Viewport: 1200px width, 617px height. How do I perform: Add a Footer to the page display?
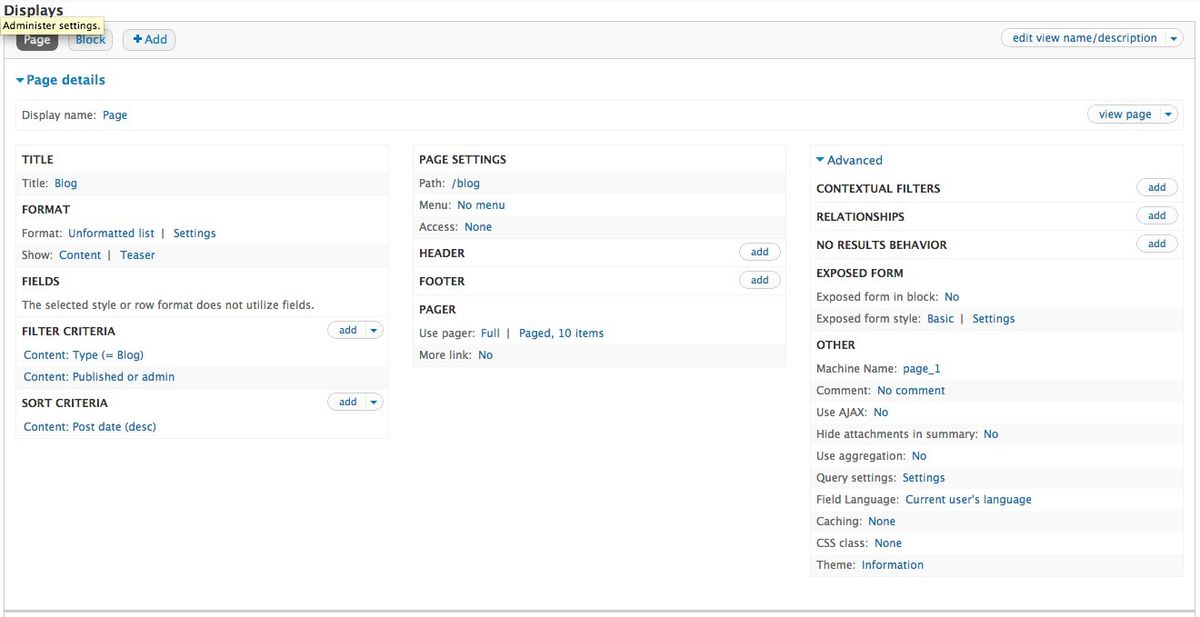pyautogui.click(x=759, y=279)
